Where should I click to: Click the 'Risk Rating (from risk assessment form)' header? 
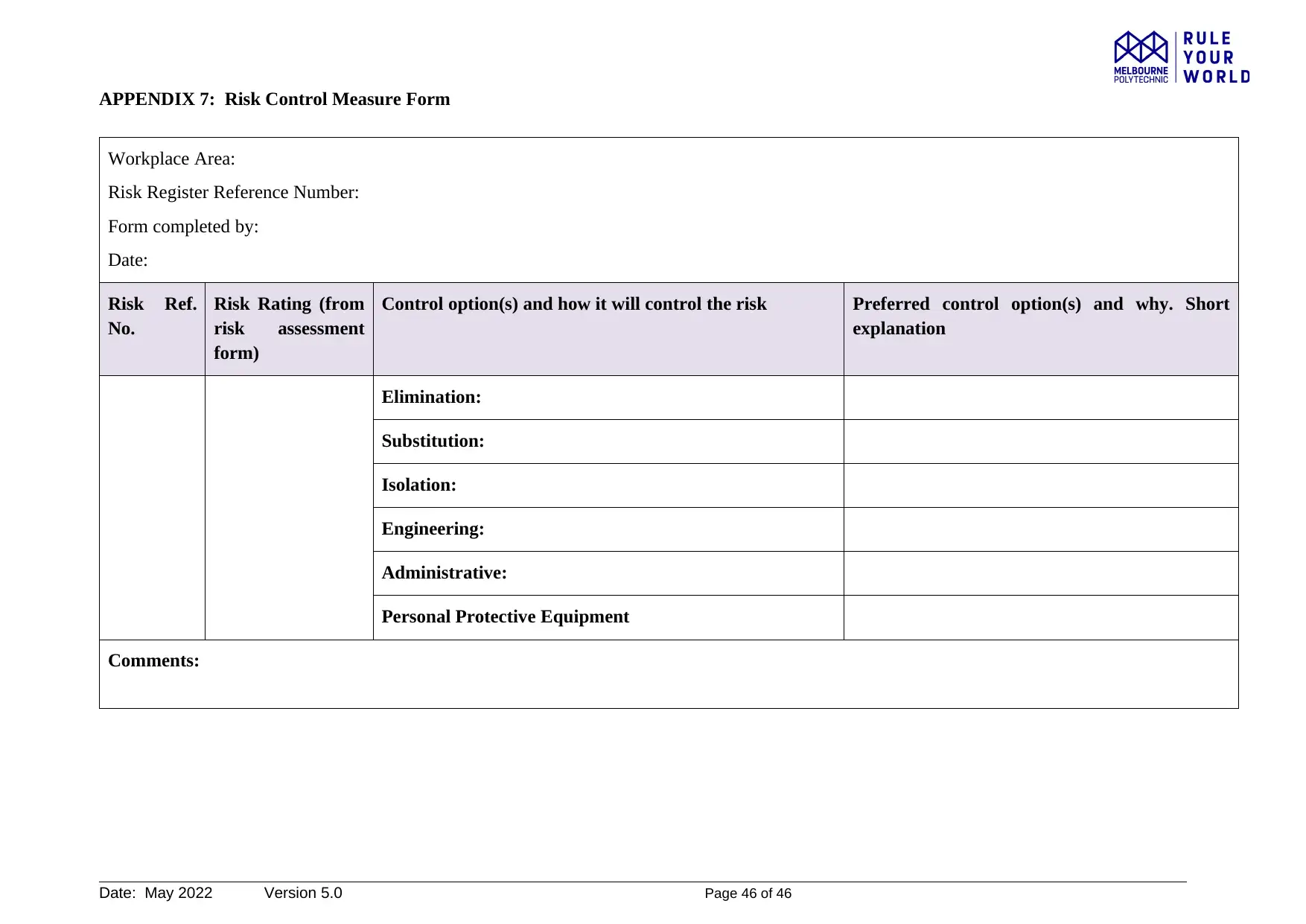click(x=289, y=328)
